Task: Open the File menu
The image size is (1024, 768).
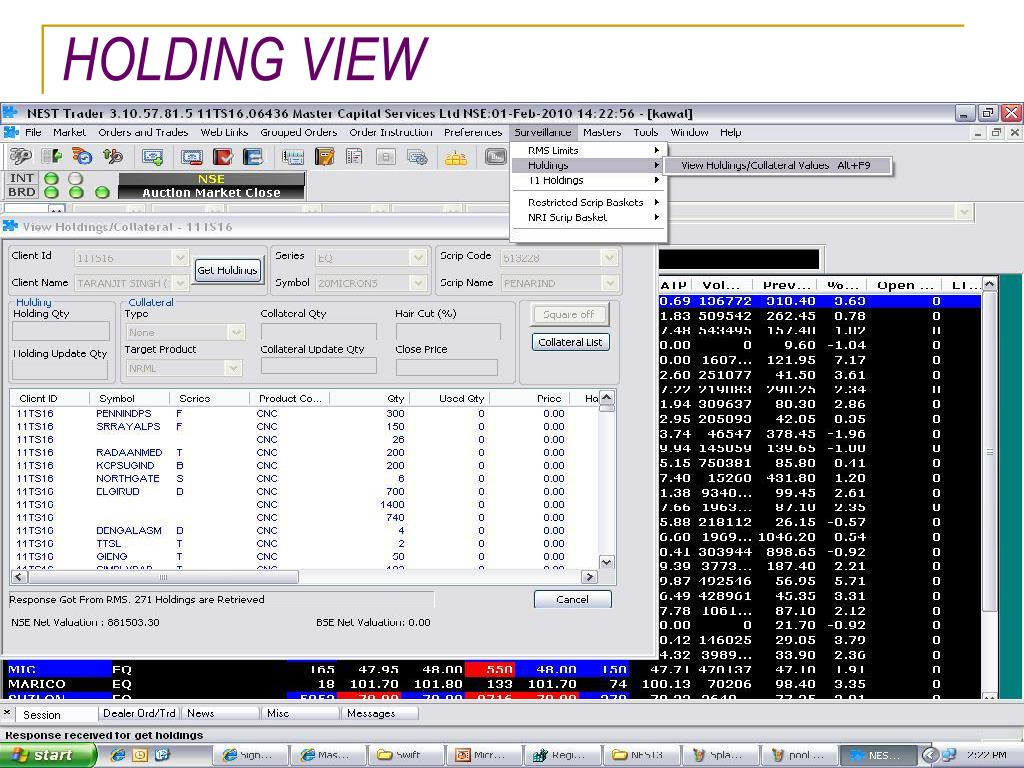Action: [x=33, y=133]
